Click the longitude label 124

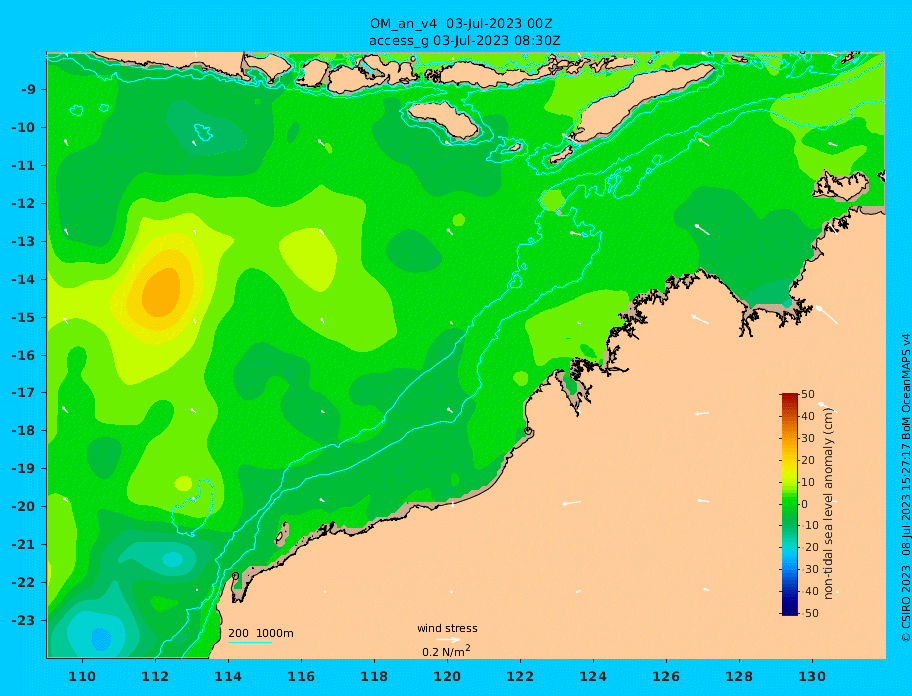593,676
